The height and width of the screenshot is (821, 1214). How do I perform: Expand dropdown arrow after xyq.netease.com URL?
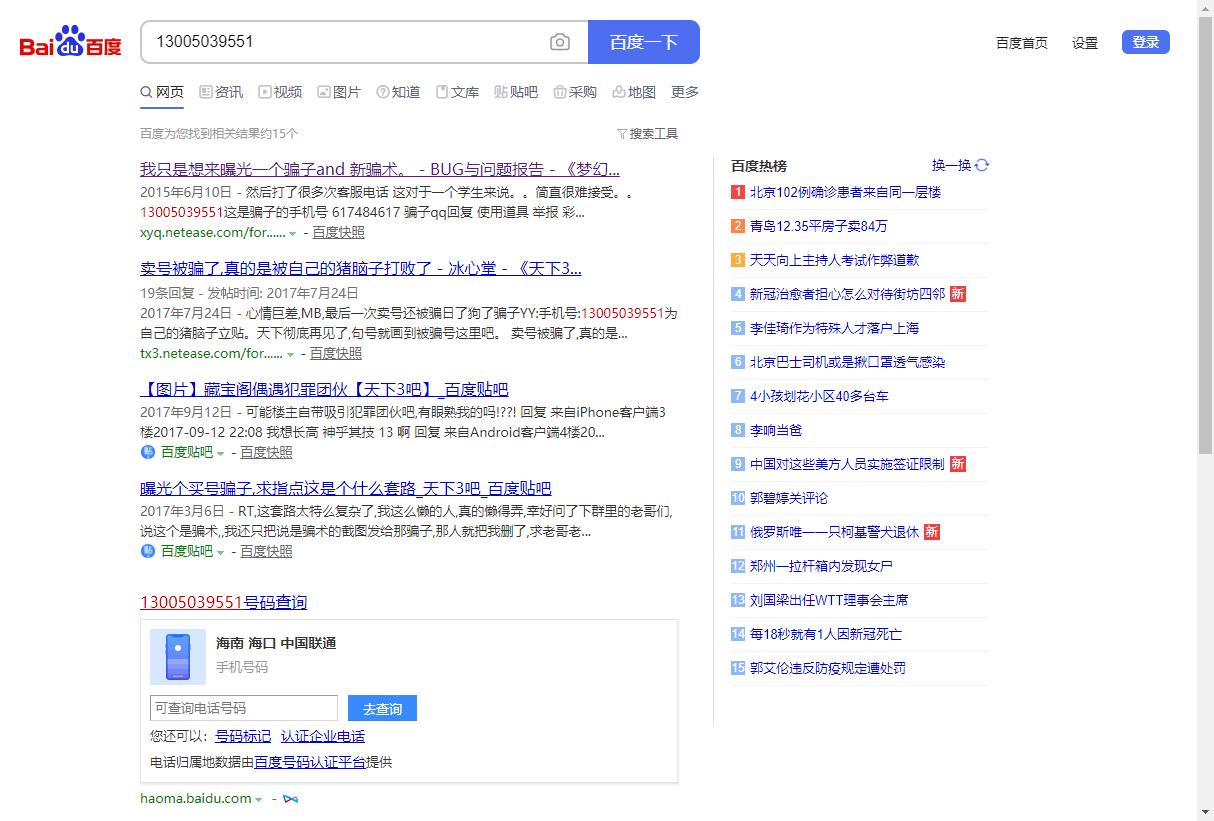click(x=292, y=234)
